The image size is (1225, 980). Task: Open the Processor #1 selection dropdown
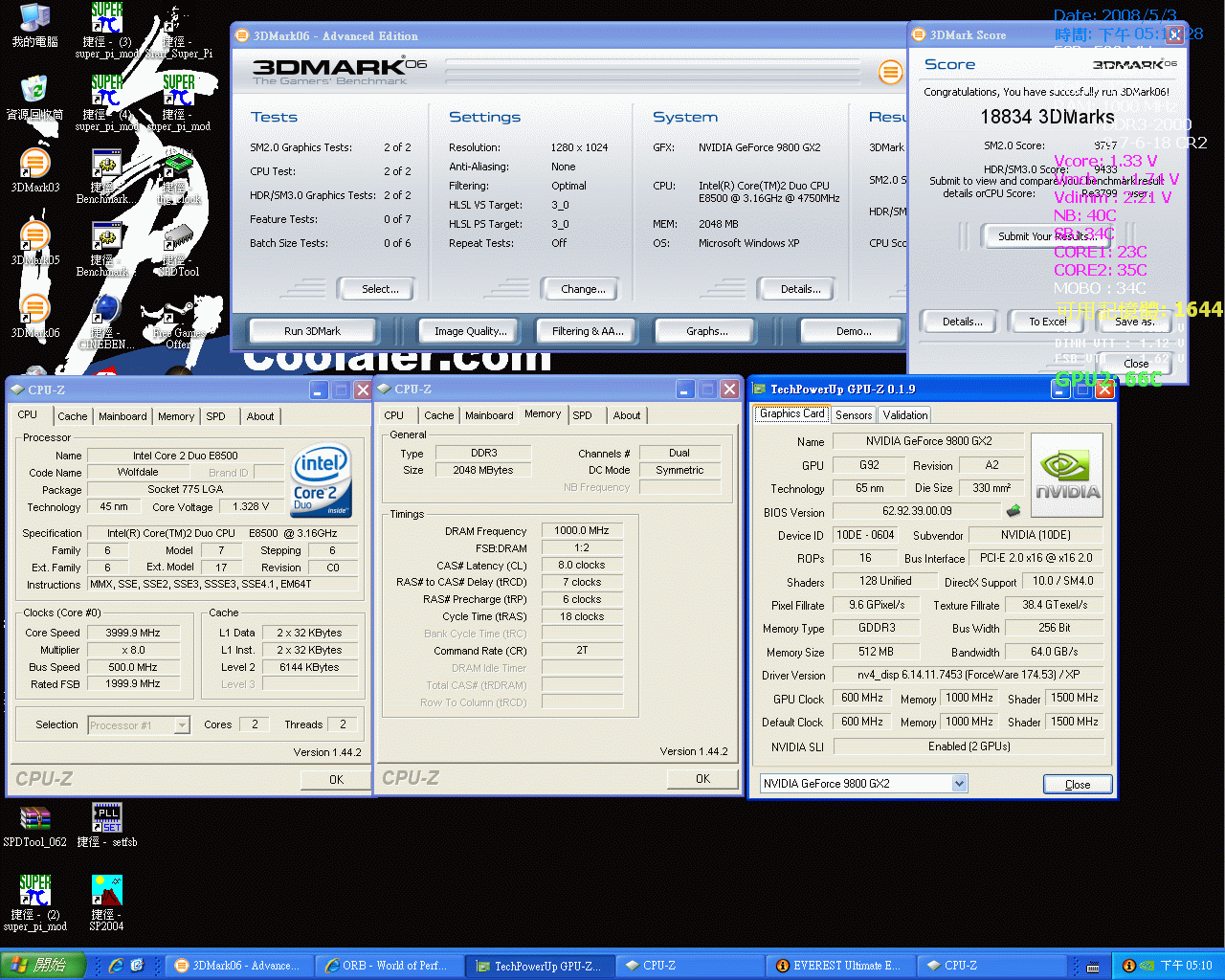(x=182, y=725)
